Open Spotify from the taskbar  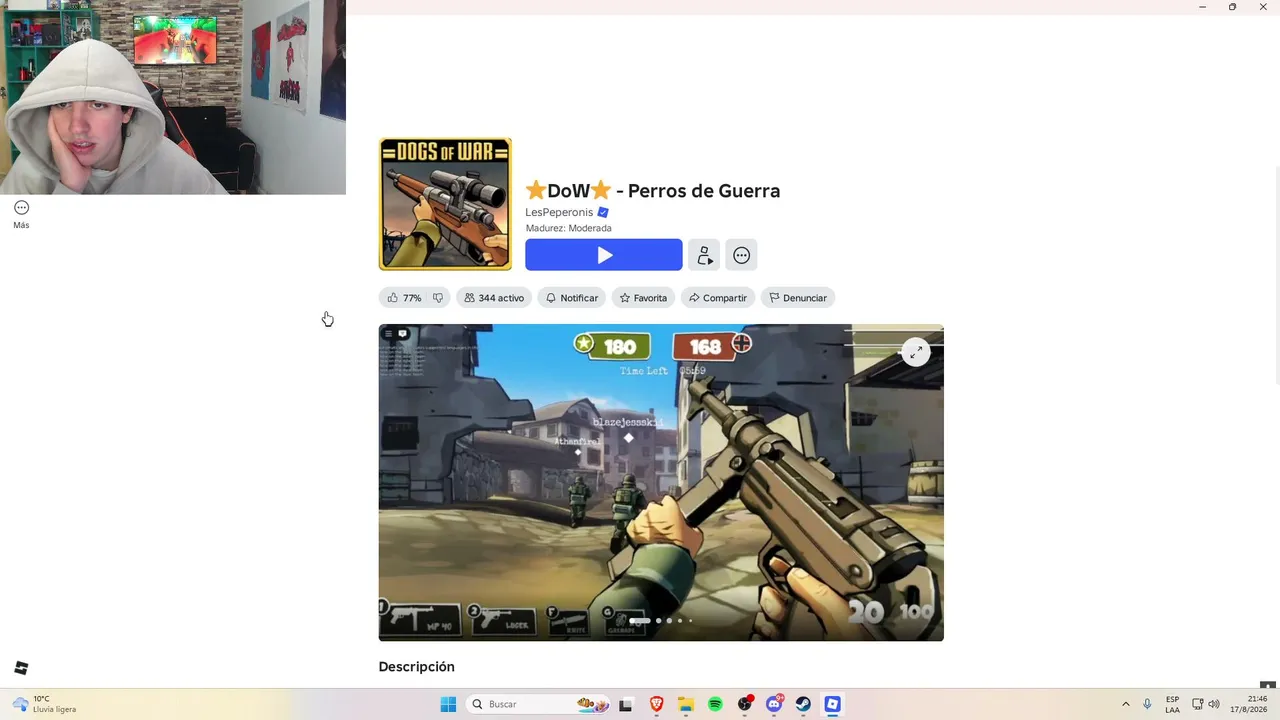[715, 704]
